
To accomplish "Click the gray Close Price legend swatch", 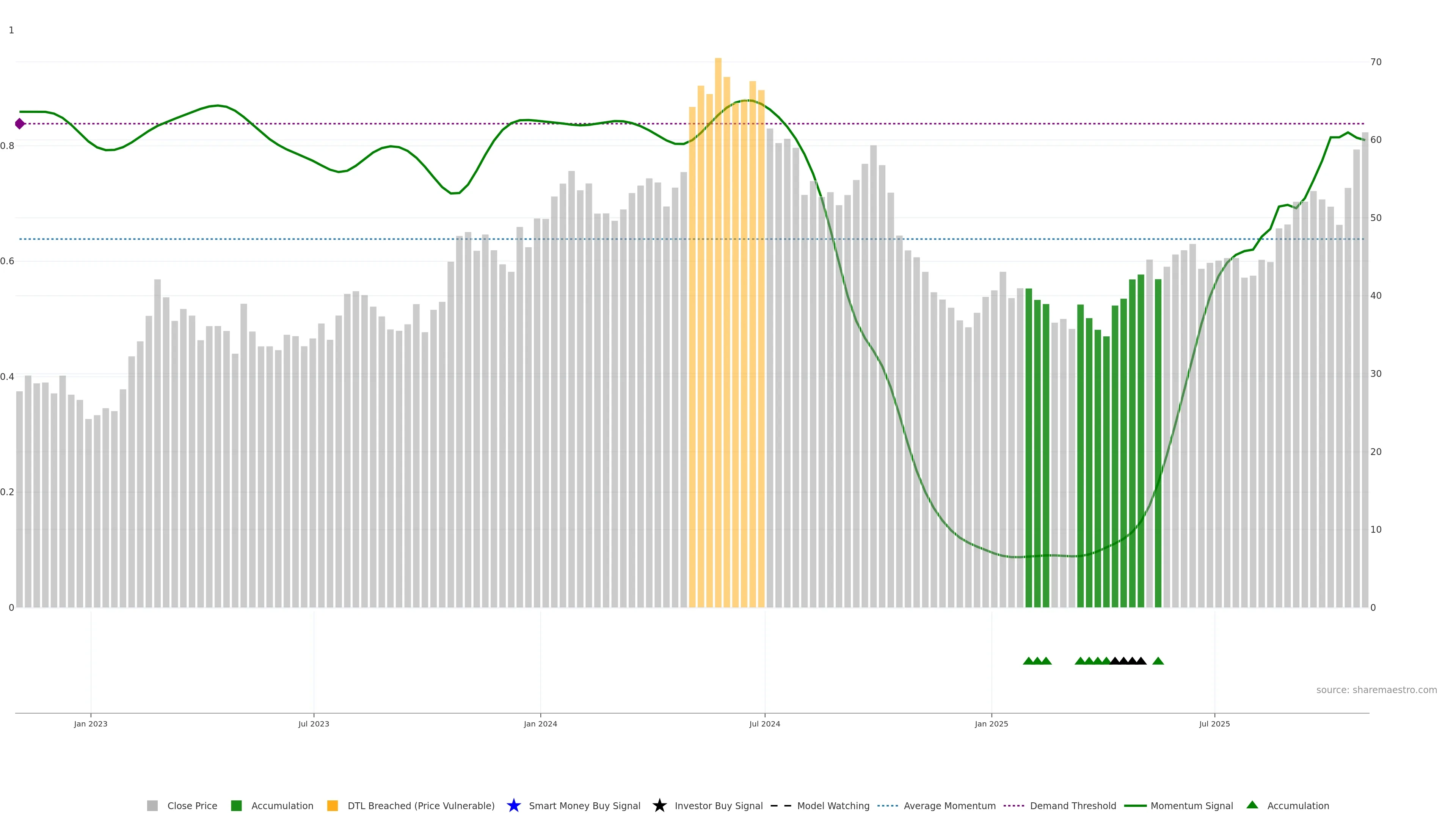I will click(152, 805).
